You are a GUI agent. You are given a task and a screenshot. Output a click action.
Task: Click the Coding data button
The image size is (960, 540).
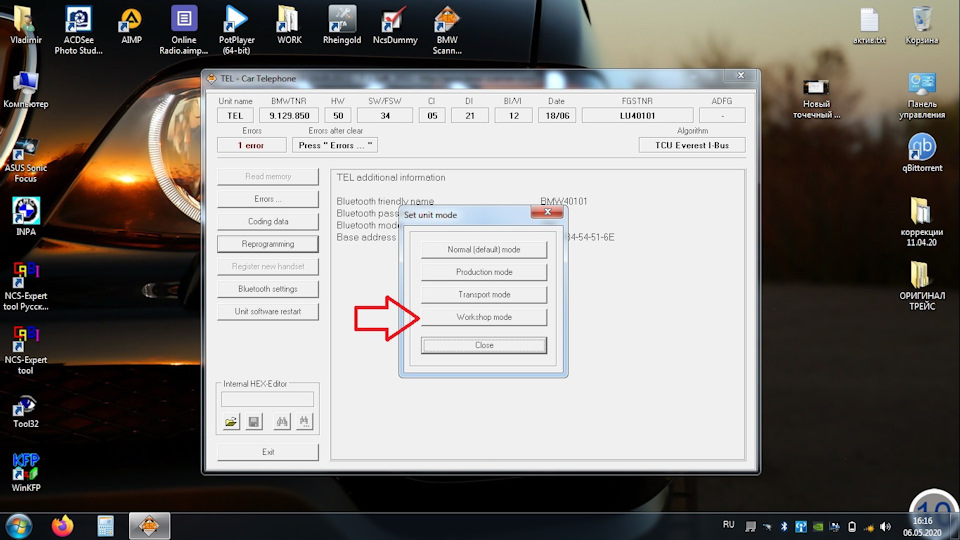tap(268, 222)
